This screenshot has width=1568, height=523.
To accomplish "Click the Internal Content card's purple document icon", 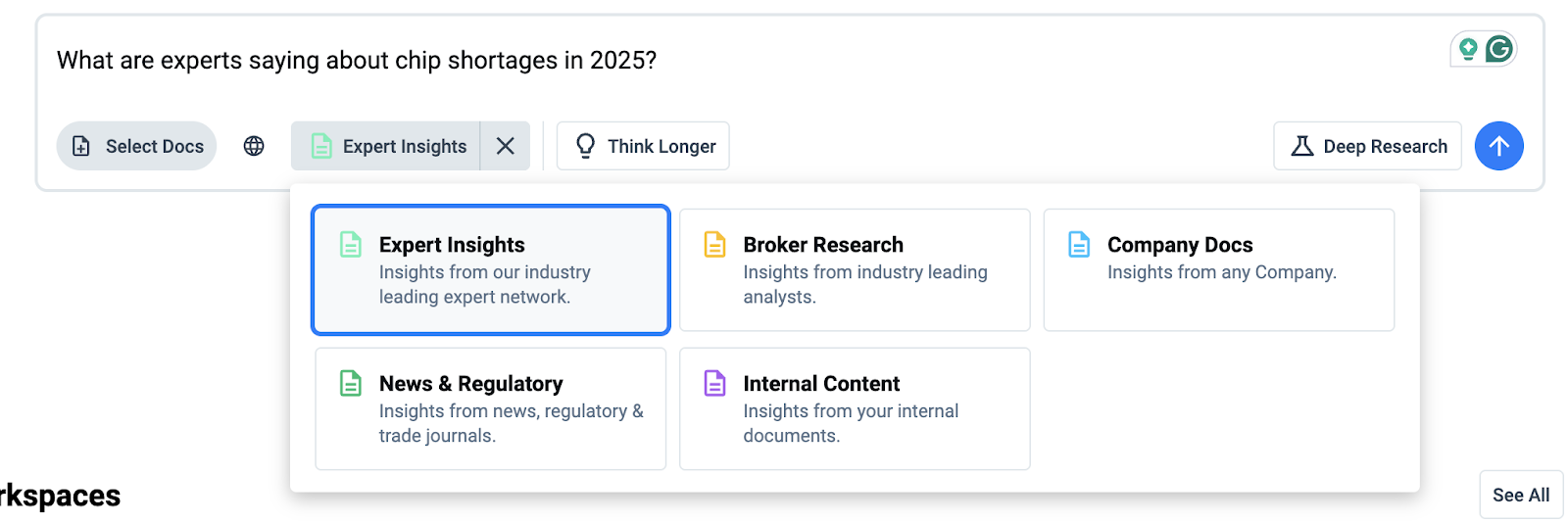I will tap(715, 383).
